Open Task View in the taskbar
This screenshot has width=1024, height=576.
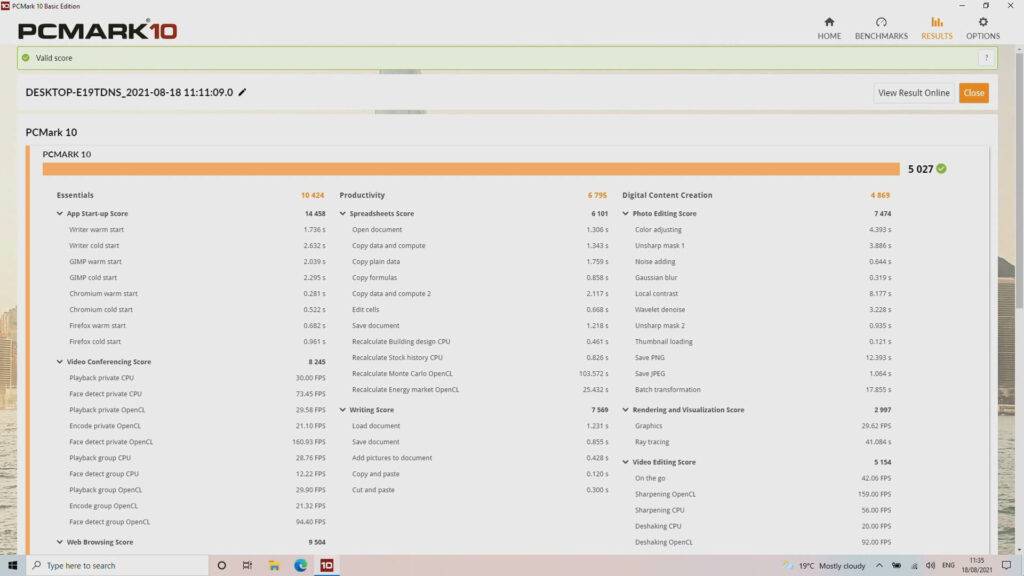pos(248,566)
